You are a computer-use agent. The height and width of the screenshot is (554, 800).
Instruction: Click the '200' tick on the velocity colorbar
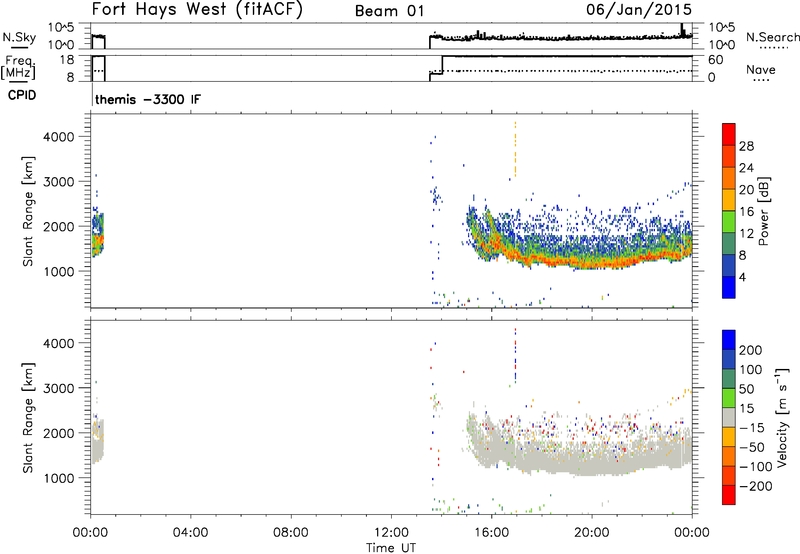coord(751,350)
